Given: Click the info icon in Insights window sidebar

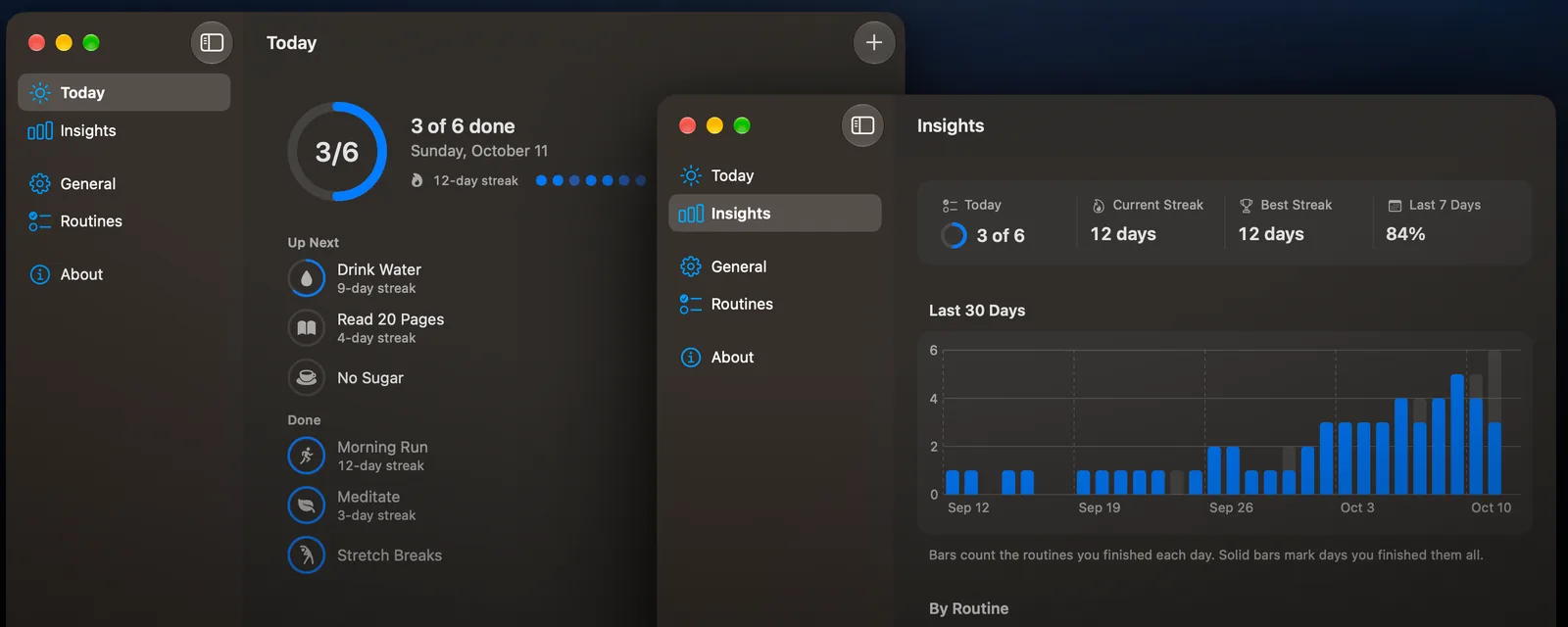Looking at the screenshot, I should (691, 358).
